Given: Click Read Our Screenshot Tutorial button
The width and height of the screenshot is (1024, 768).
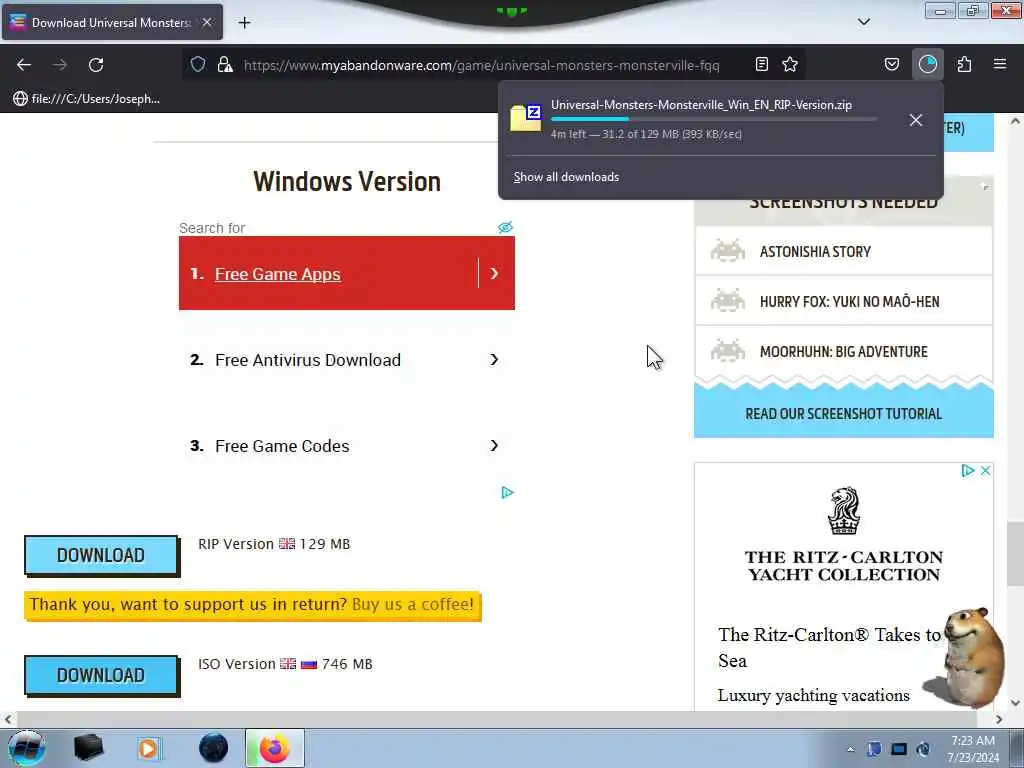Looking at the screenshot, I should 844,413.
